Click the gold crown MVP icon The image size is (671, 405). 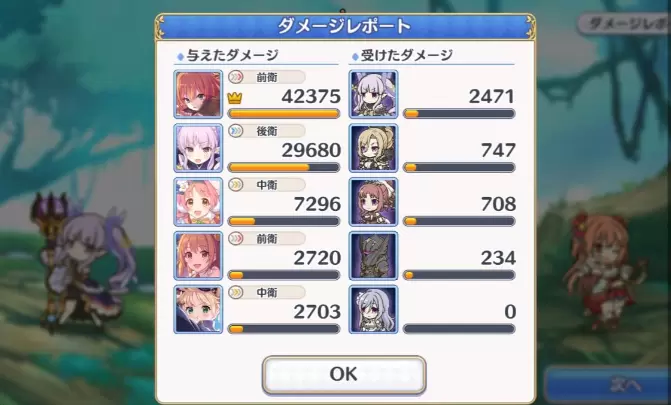click(235, 98)
